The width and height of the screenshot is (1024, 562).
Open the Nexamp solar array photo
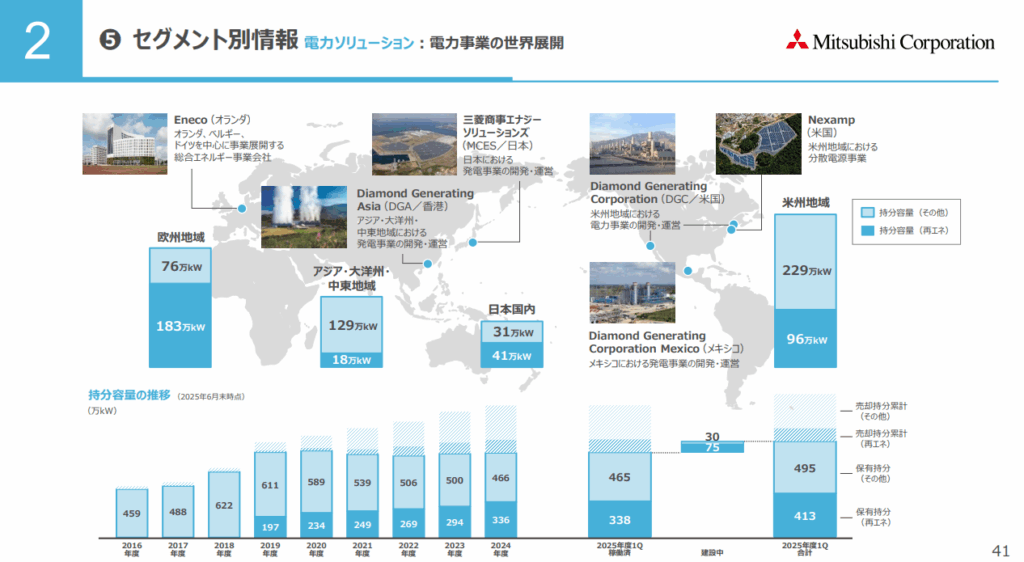coord(758,144)
